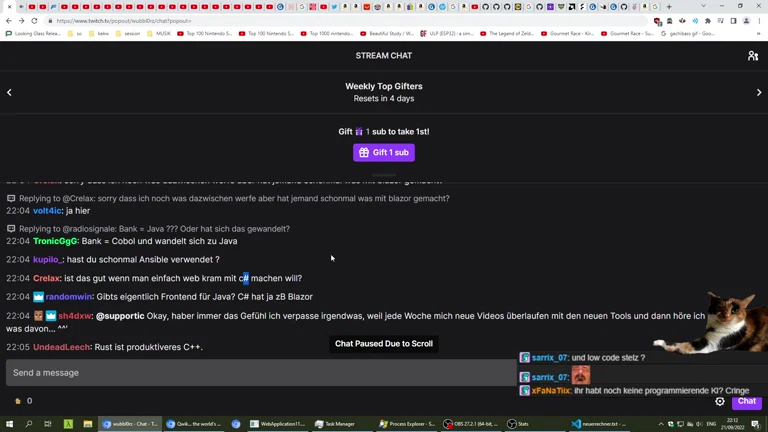Click the purple Chat send button
Screen dimensions: 768x432
747,401
